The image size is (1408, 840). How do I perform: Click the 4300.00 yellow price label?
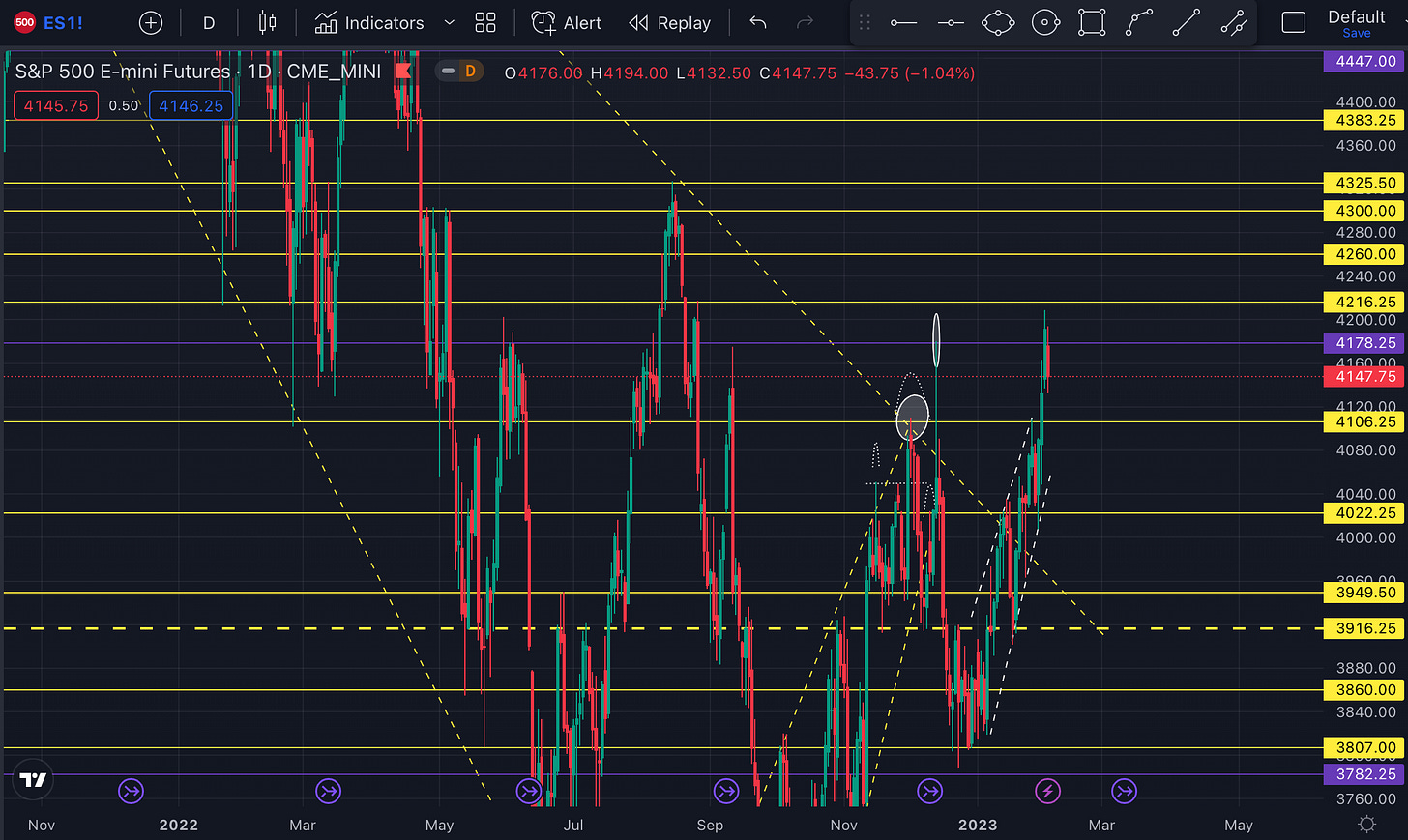coord(1365,211)
